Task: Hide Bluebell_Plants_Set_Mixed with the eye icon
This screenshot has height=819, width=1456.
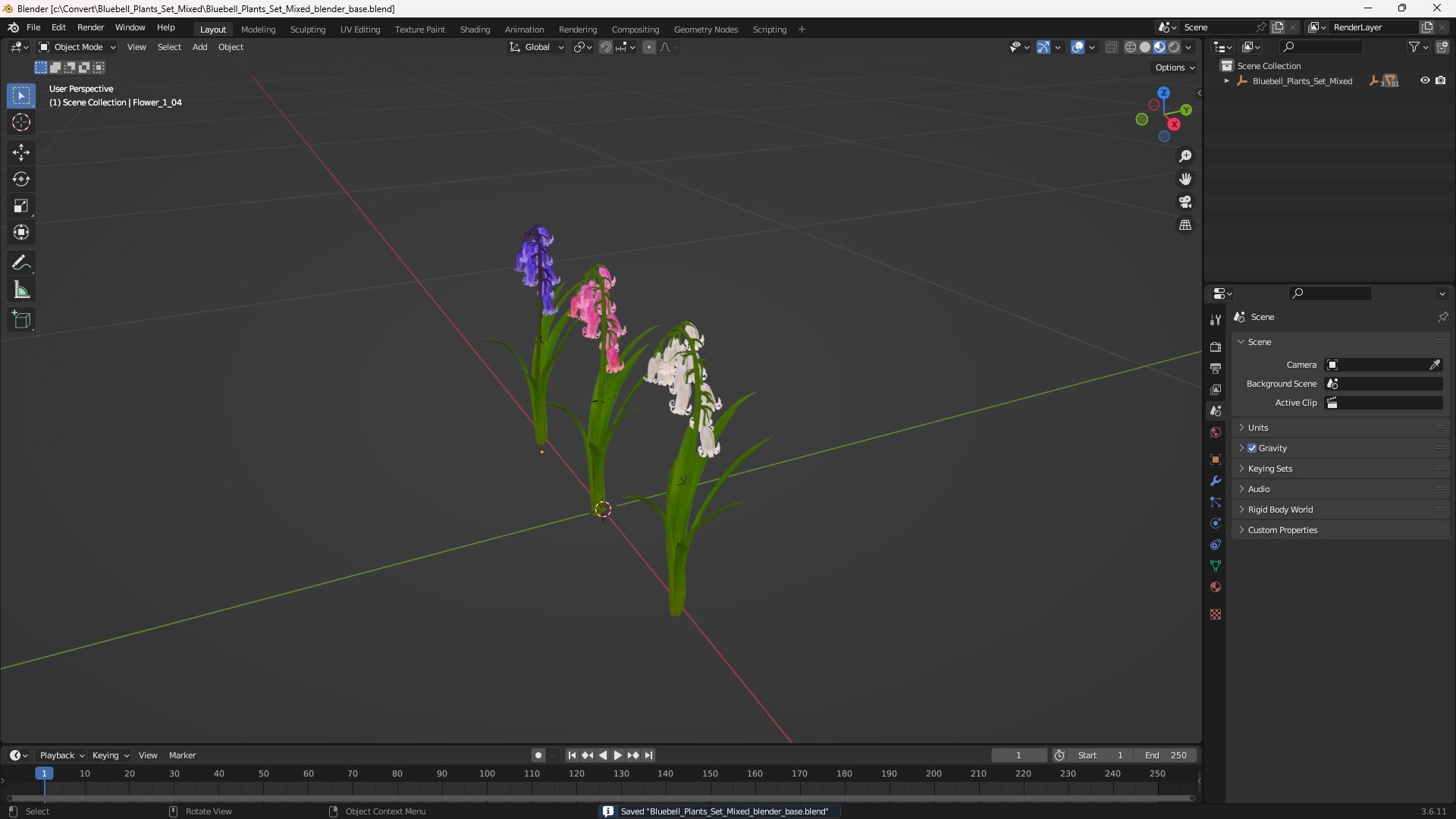Action: click(x=1425, y=80)
